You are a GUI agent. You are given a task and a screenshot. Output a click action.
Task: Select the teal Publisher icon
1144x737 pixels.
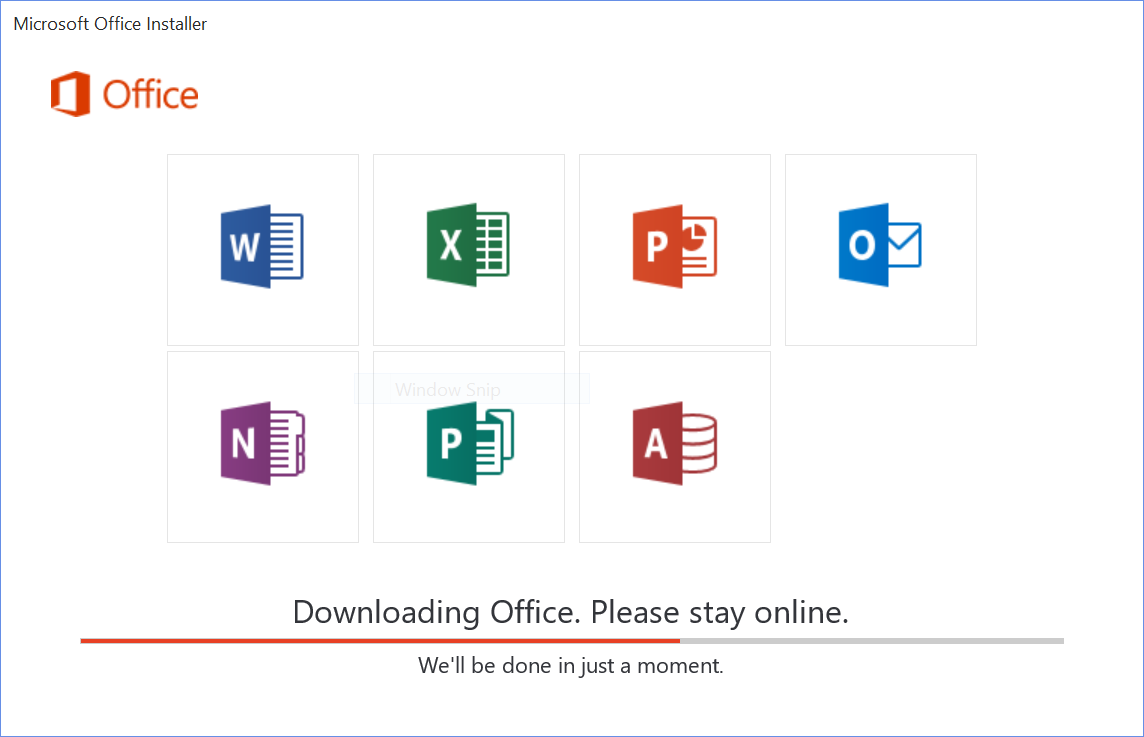468,446
